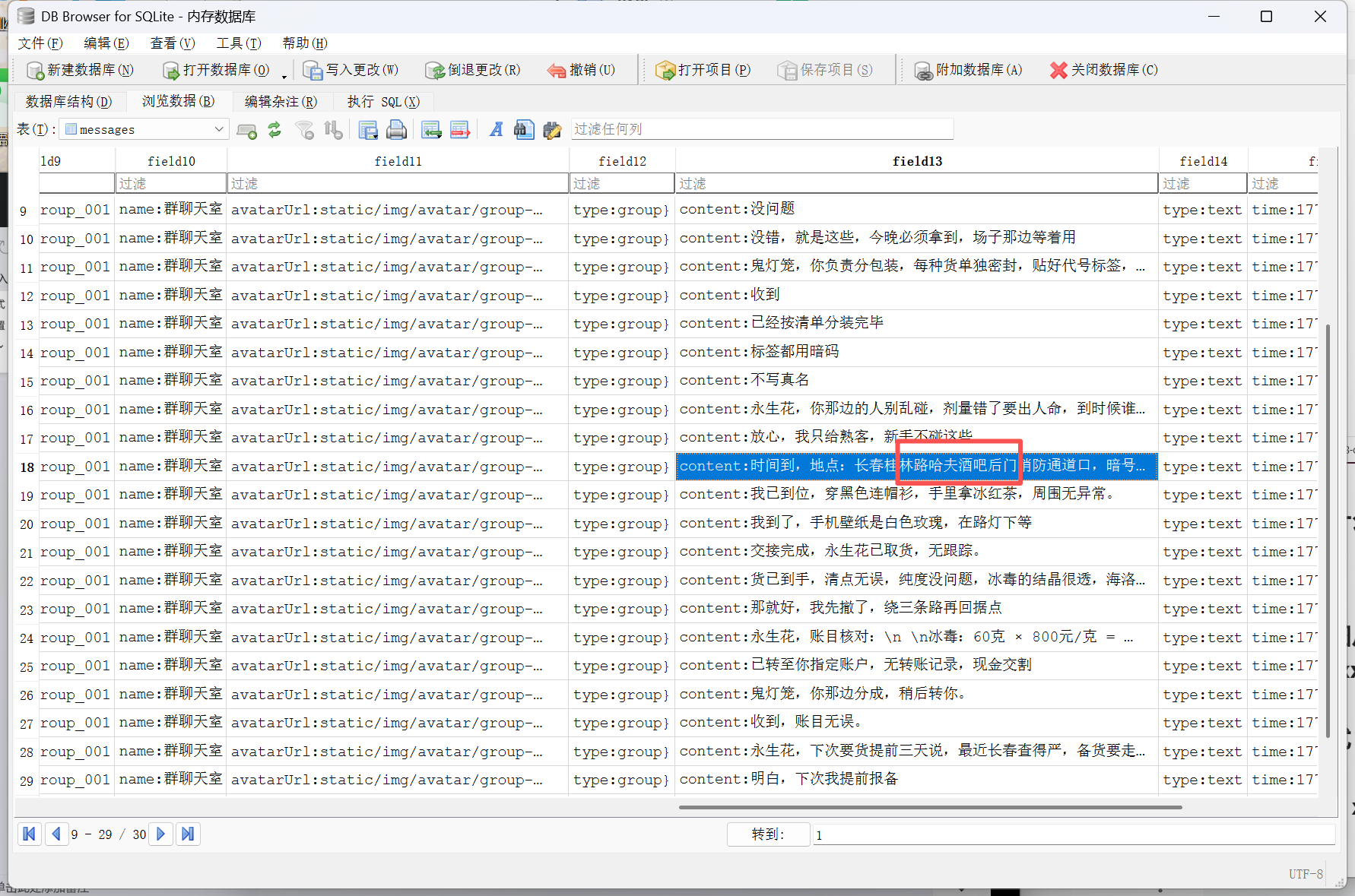Click the Undo (撤销) toolbar button
Viewport: 1355px width, 896px height.
click(x=581, y=70)
